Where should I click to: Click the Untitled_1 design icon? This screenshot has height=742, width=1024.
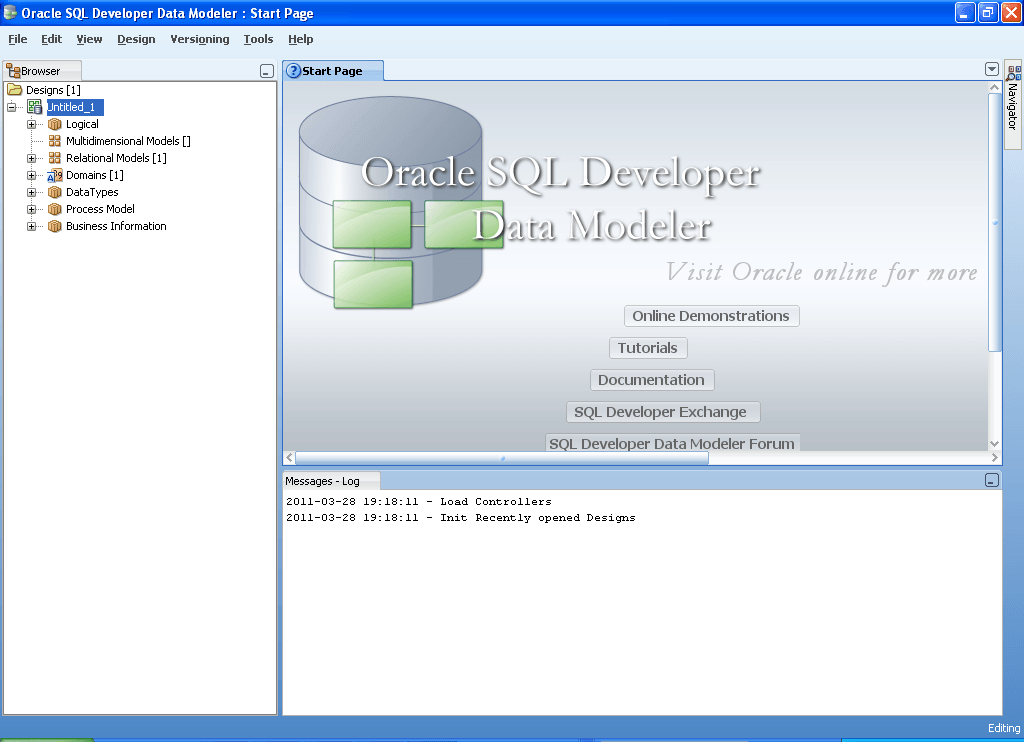(35, 107)
